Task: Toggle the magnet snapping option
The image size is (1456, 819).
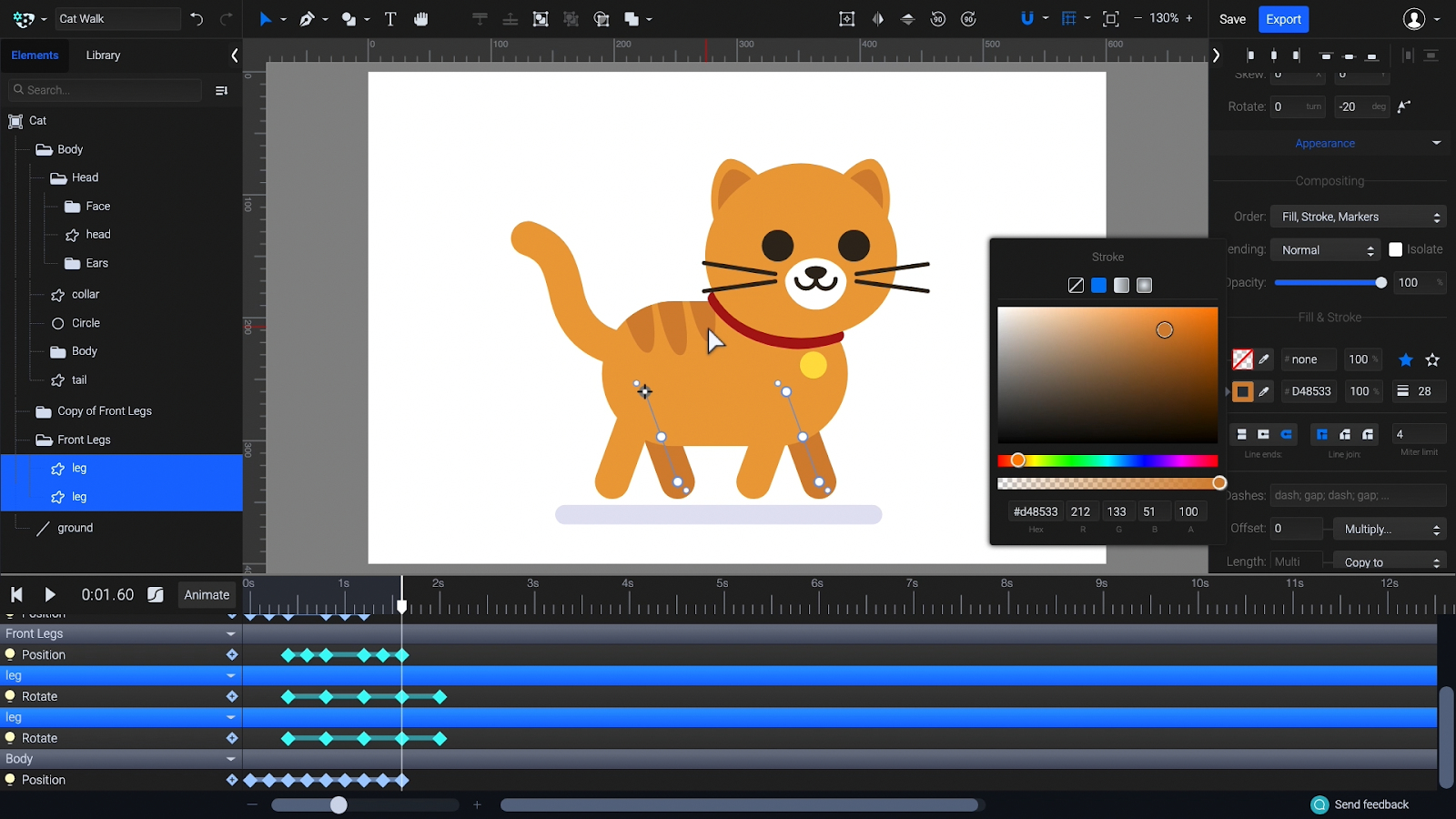Action: coord(1027,19)
